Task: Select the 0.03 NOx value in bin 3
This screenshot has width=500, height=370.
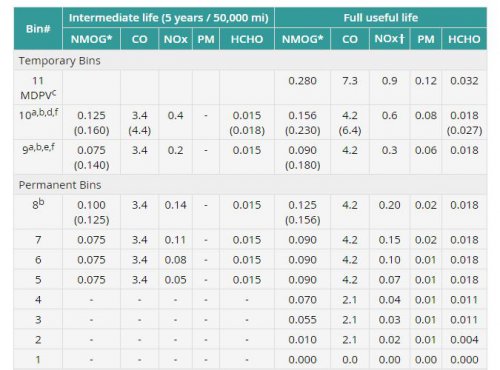Action: point(390,320)
